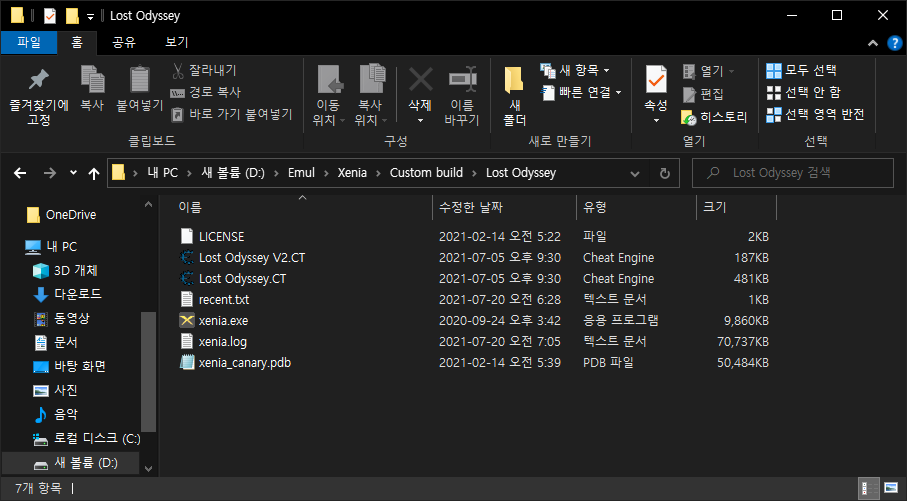This screenshot has height=501, width=907.
Task: Go forward with the right arrow
Action: pos(50,173)
